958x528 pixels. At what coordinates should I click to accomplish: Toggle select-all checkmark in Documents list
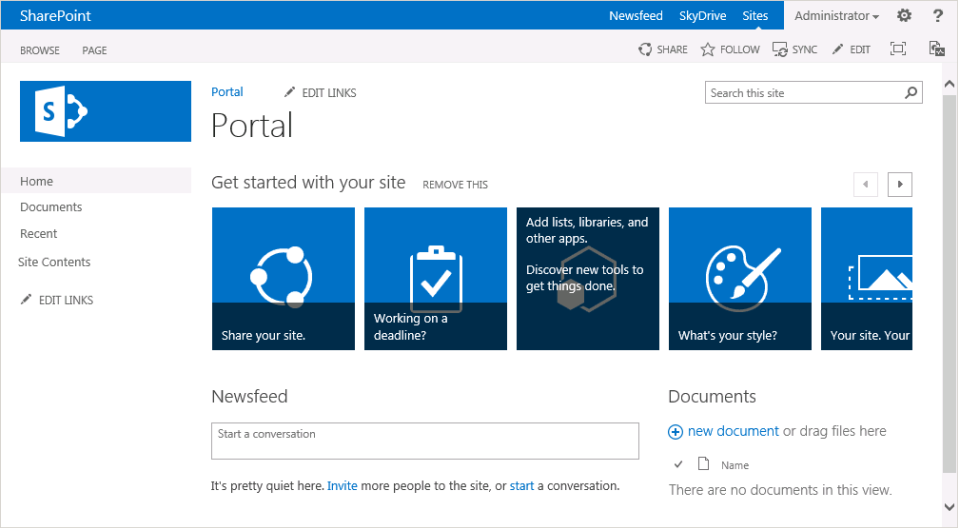(678, 464)
